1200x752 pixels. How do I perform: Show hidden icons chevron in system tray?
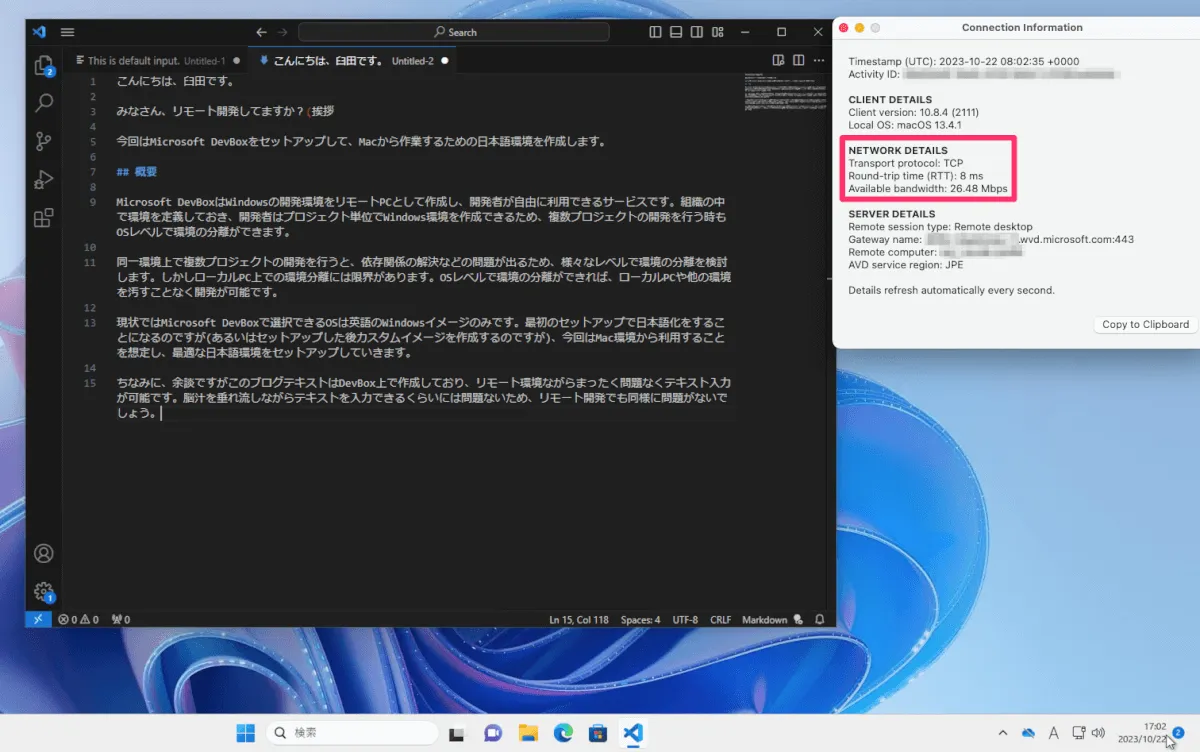1003,733
